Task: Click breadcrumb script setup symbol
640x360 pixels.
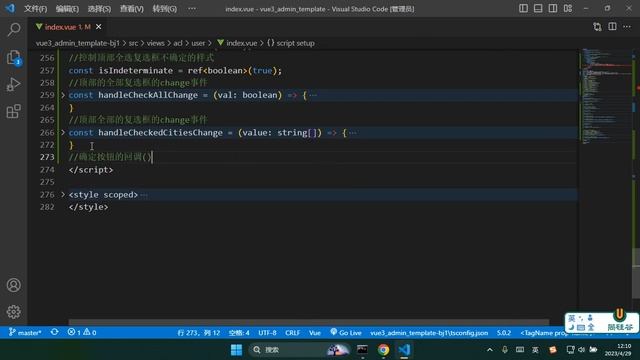Action: (291, 43)
